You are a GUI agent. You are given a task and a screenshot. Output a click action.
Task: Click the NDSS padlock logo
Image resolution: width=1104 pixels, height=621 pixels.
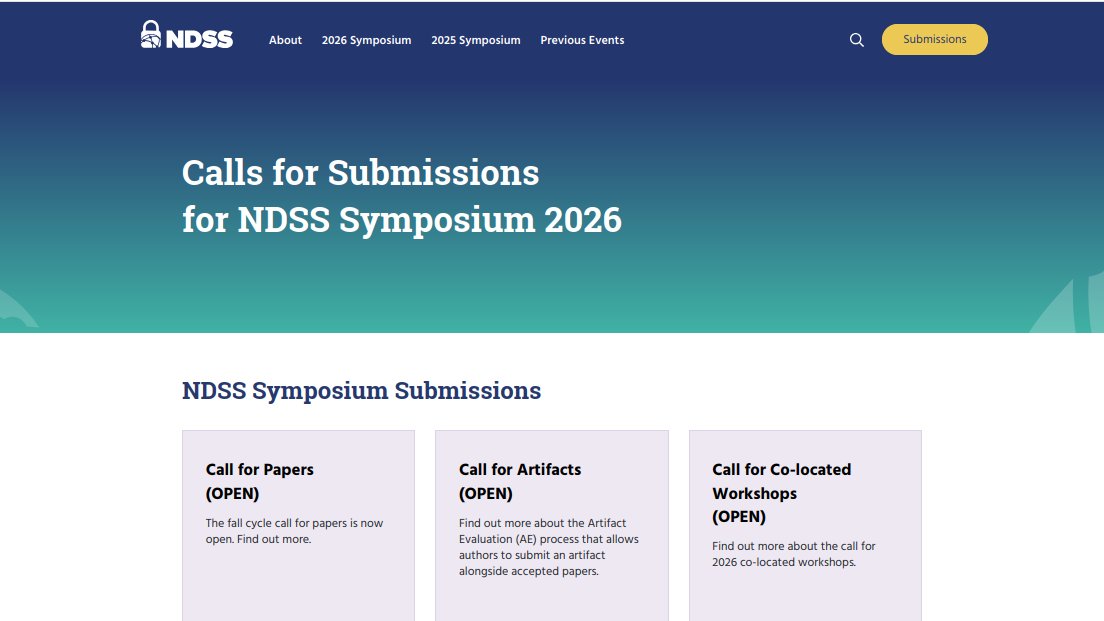[x=151, y=34]
